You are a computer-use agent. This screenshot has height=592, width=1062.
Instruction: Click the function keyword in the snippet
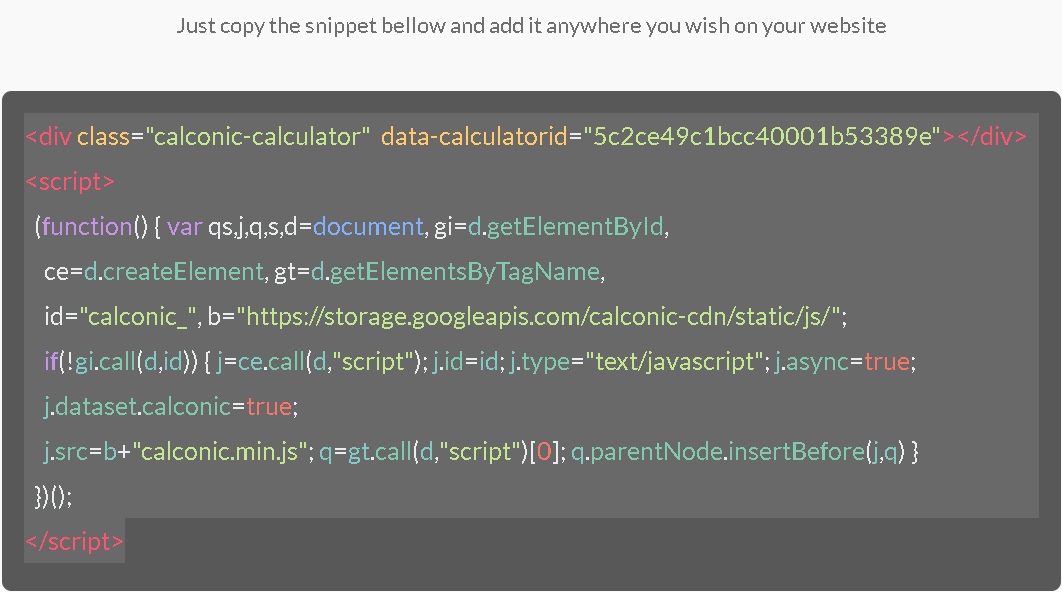[87, 227]
